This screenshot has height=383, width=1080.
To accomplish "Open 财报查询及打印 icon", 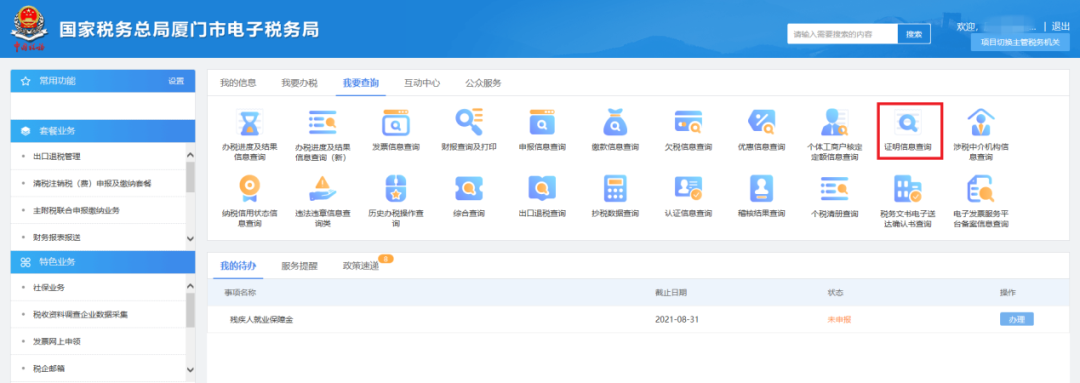I will point(469,123).
